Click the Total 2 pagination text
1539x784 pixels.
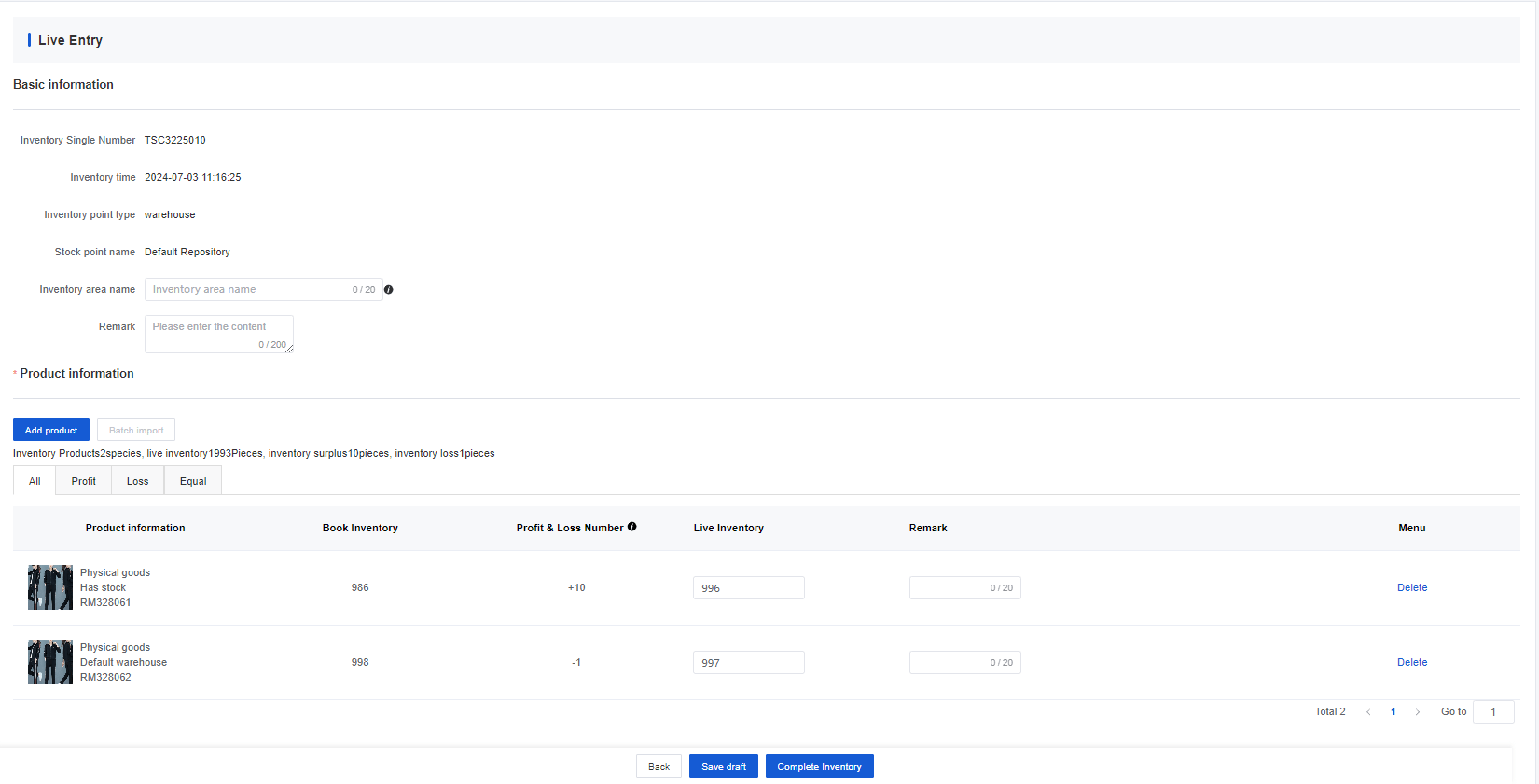point(1330,711)
